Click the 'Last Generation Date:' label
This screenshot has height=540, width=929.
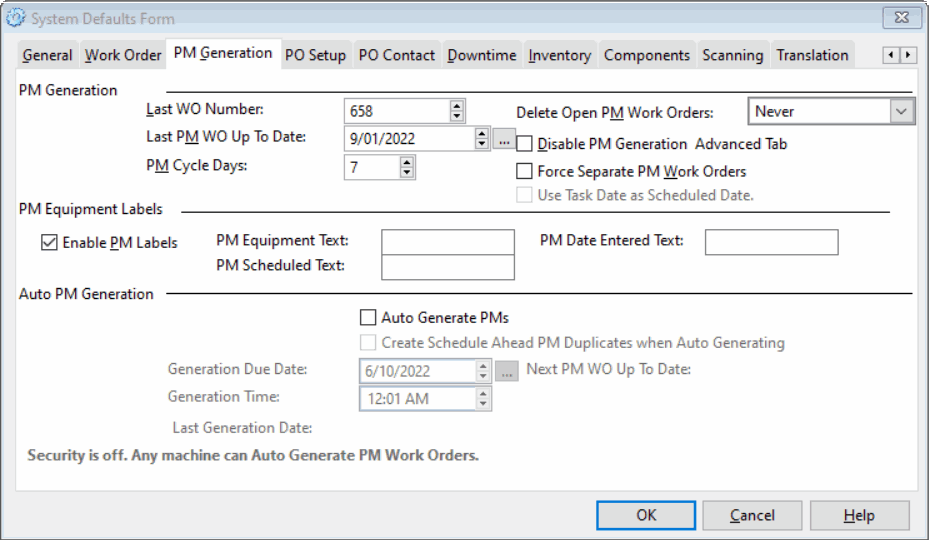[x=242, y=427]
